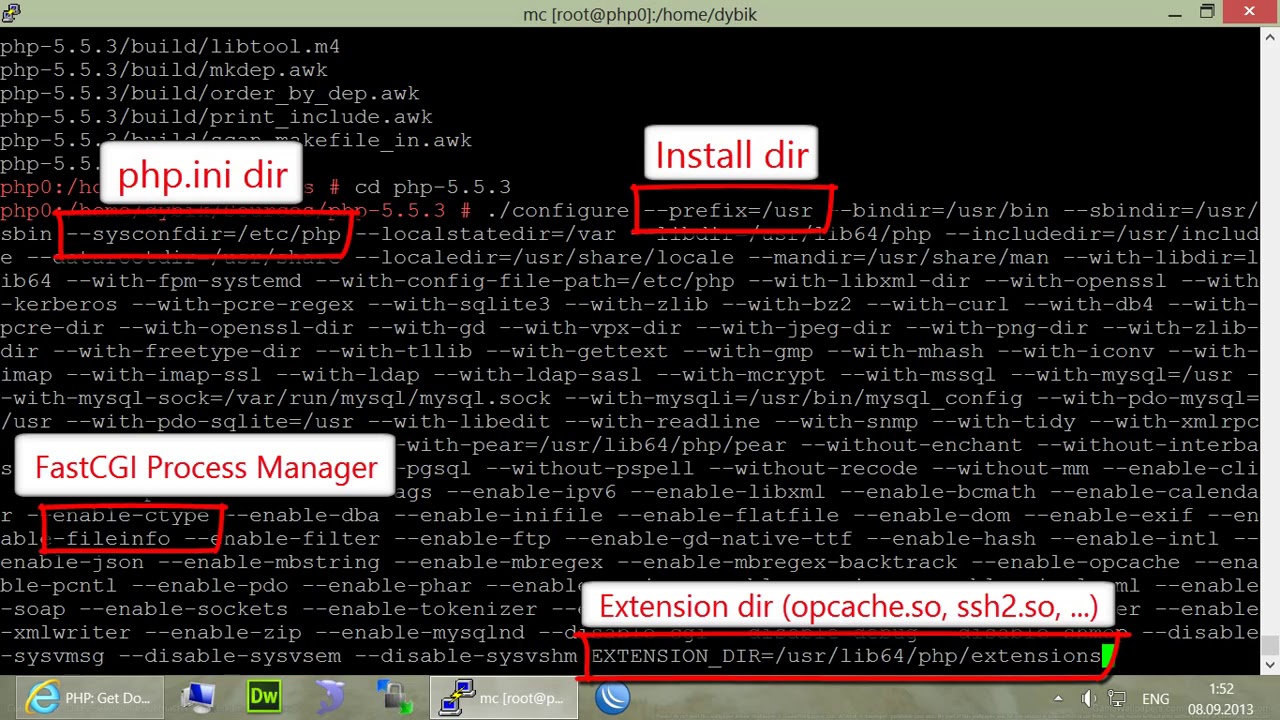1280x720 pixels.
Task: Click the '--with-snmp' option
Action: coord(846,422)
